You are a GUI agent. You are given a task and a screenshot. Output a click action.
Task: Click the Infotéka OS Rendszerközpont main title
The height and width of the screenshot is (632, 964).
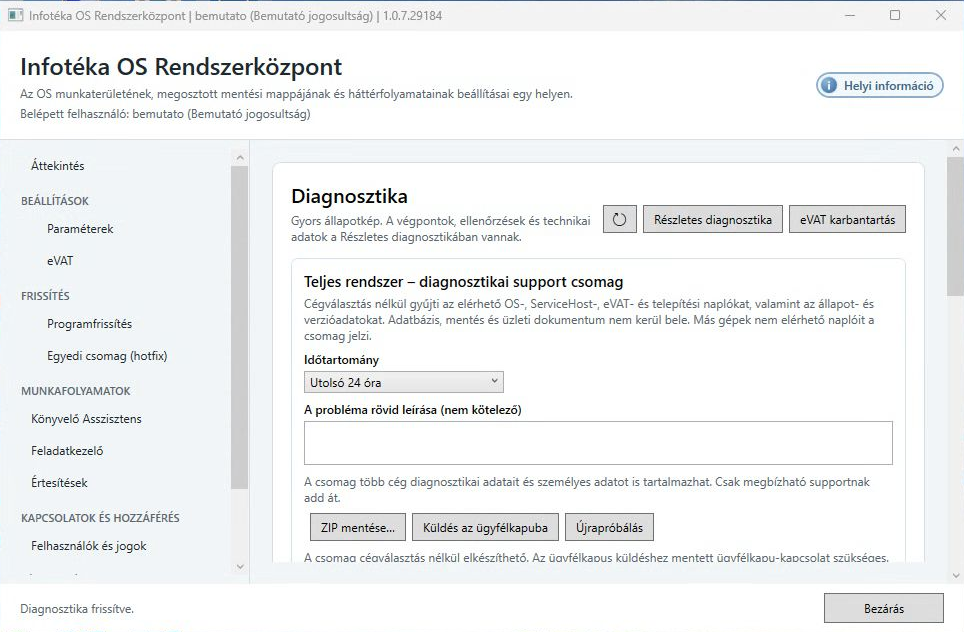coord(181,66)
